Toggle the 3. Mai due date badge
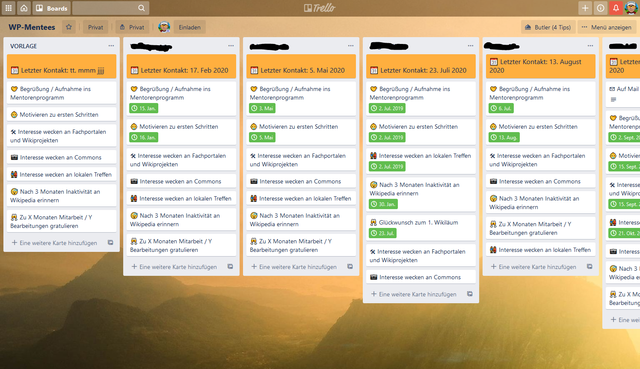 tap(262, 108)
